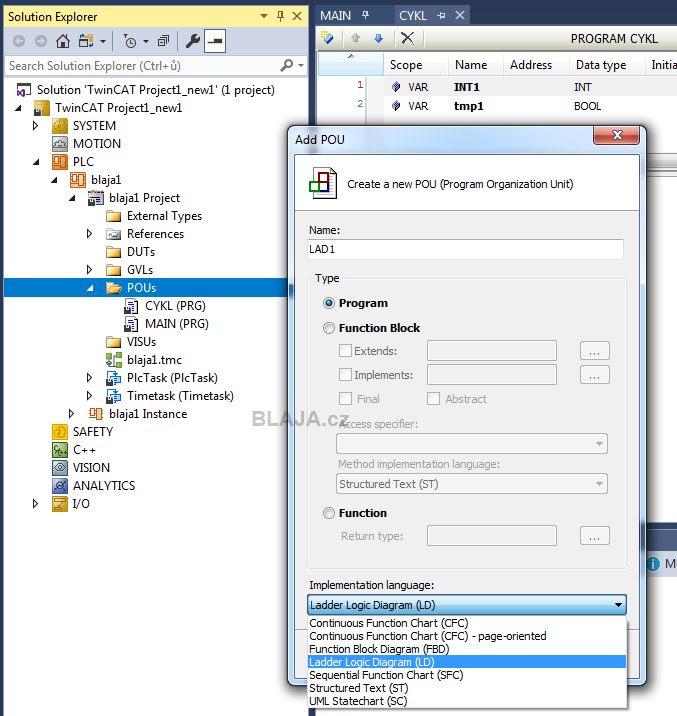
Task: Click the delete X icon in declaration toolbar
Action: [407, 38]
